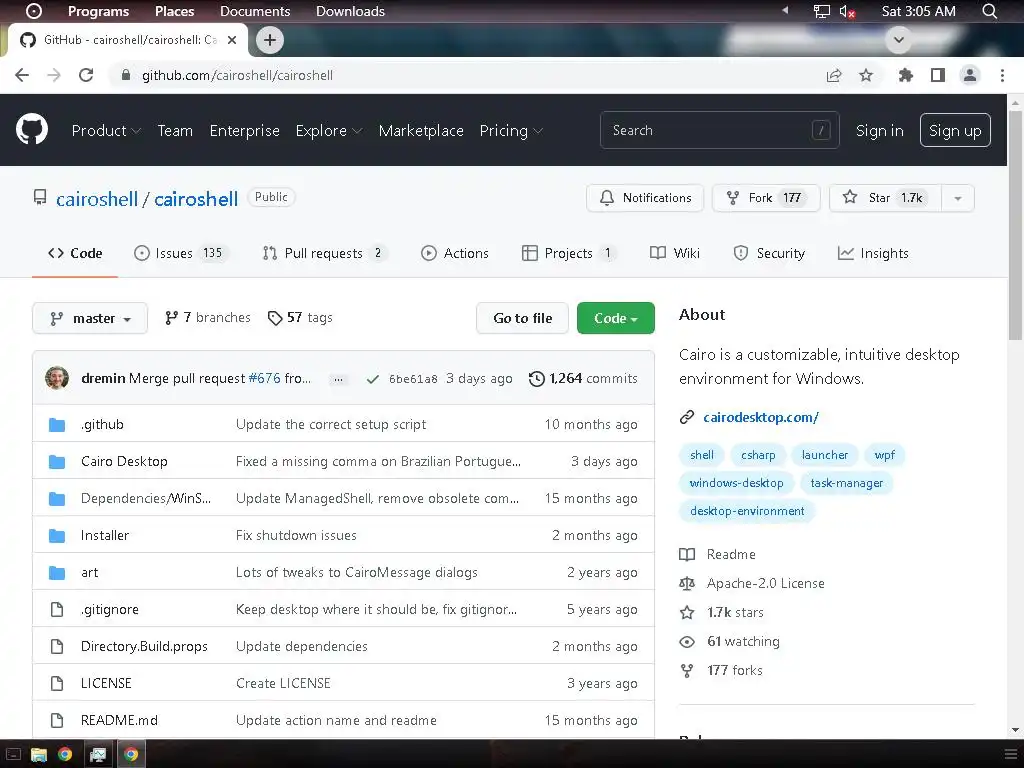Click the windows-desktop topic tag
The image size is (1024, 768).
pos(736,483)
